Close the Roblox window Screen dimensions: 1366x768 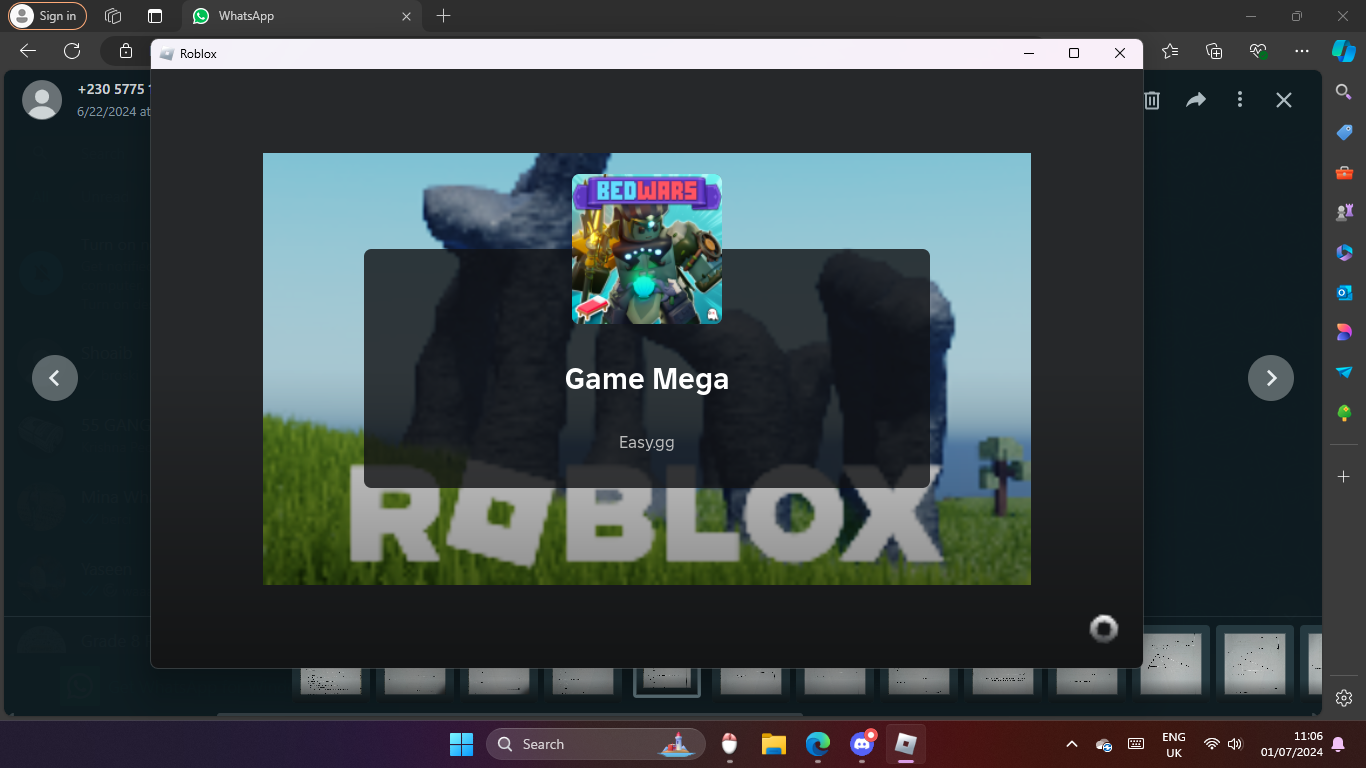tap(1120, 54)
